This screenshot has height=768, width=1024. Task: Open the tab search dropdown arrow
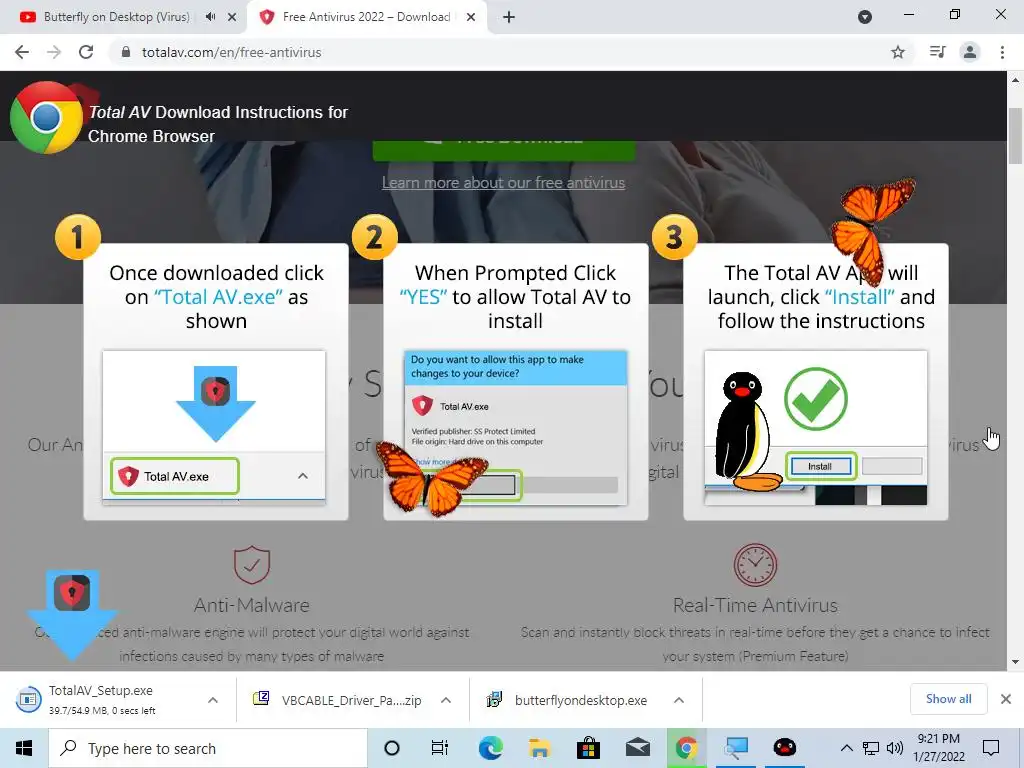pyautogui.click(x=865, y=17)
